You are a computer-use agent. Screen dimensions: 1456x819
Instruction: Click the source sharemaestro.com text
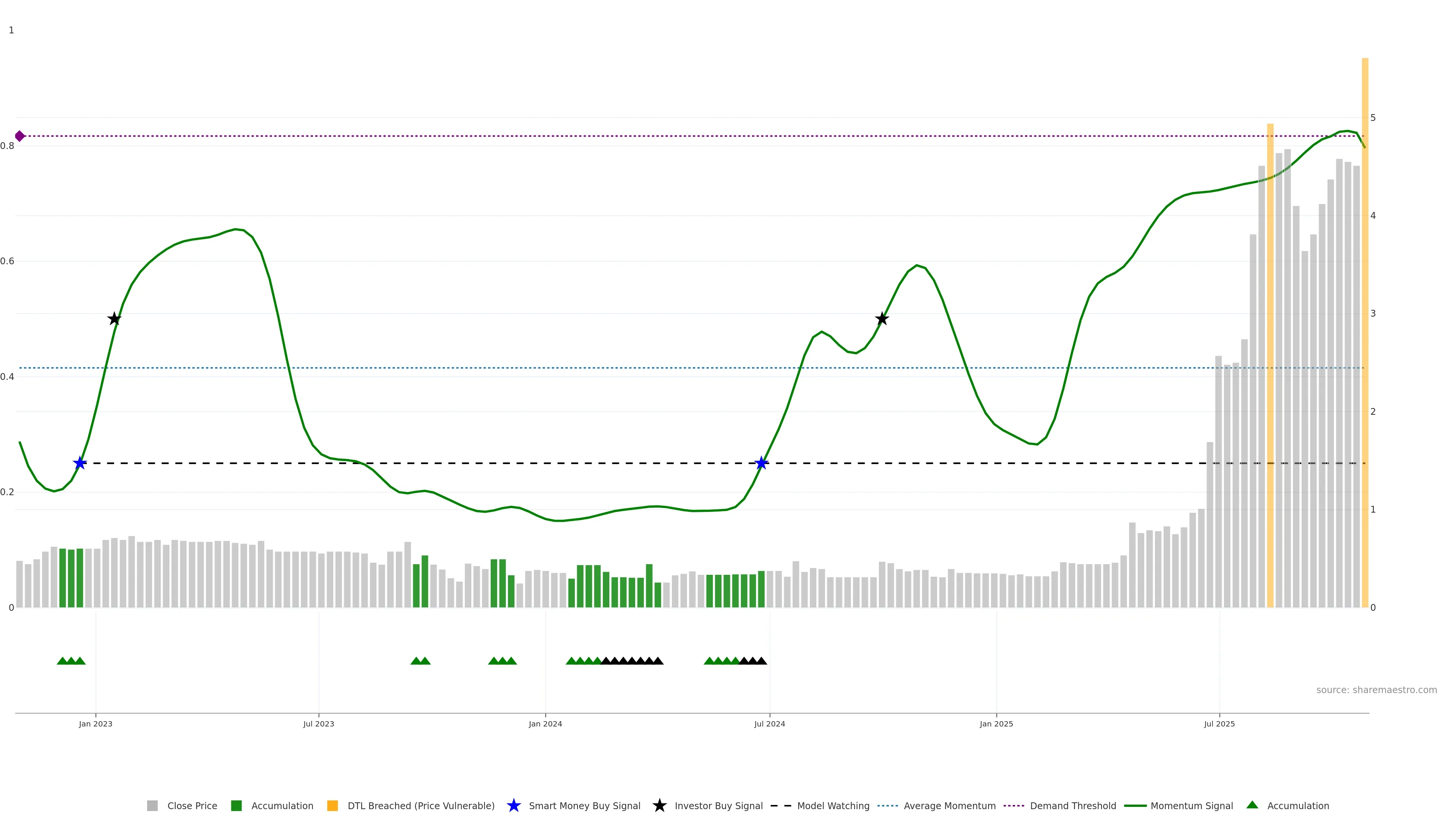point(1376,690)
